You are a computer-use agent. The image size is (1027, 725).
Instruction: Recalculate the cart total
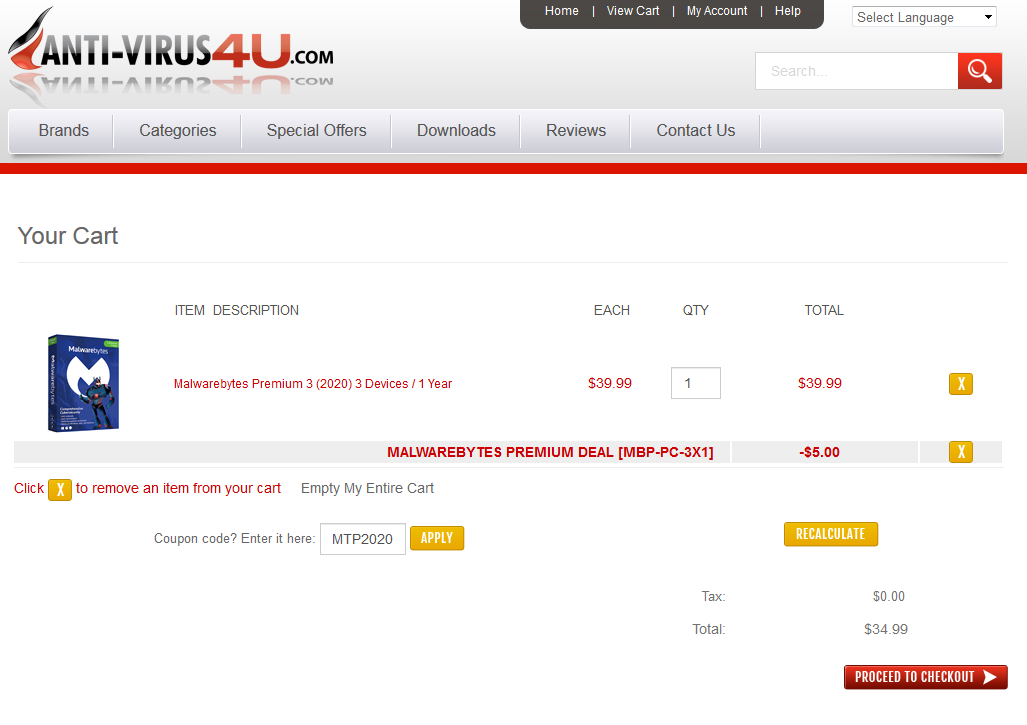coord(831,534)
